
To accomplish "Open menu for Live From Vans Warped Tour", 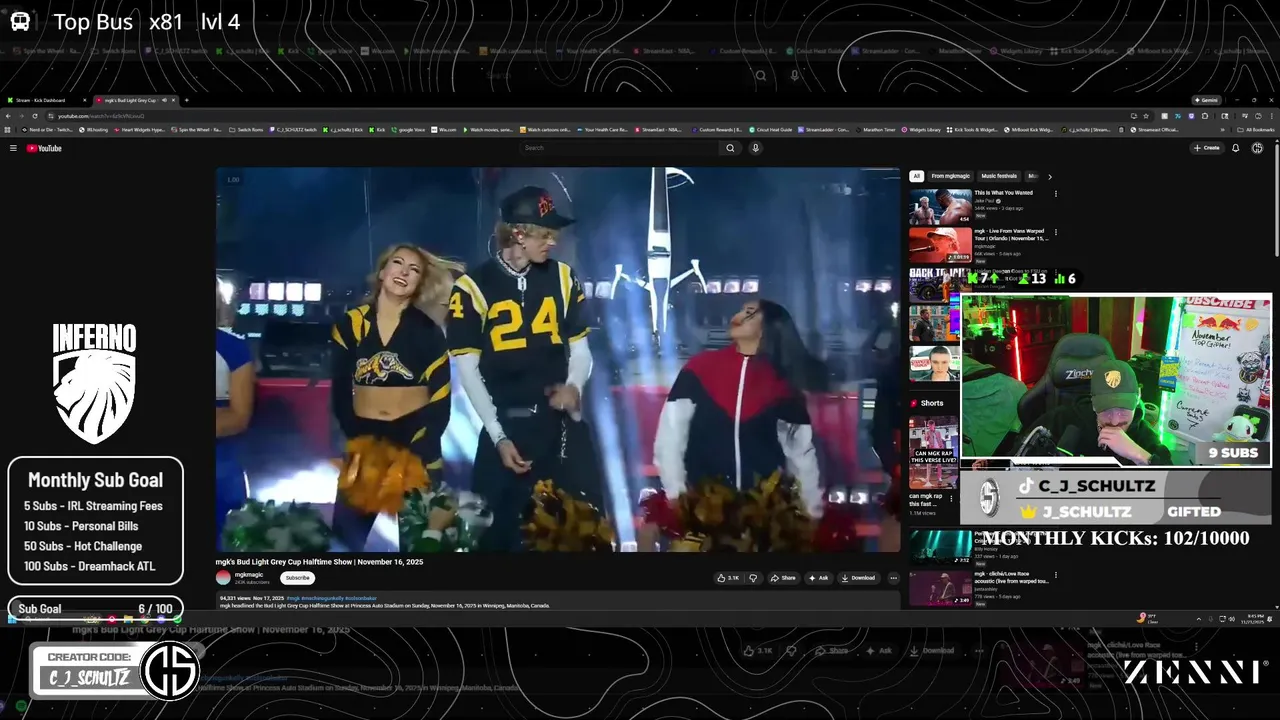I will point(1056,232).
